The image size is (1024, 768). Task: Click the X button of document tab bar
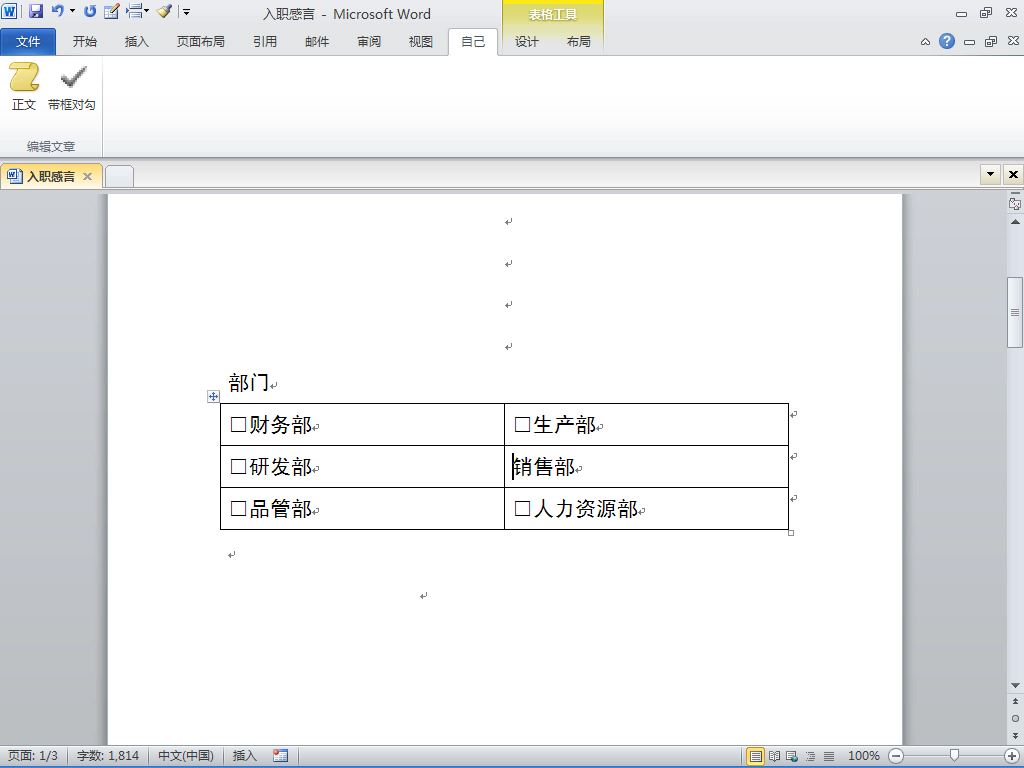coord(1013,174)
